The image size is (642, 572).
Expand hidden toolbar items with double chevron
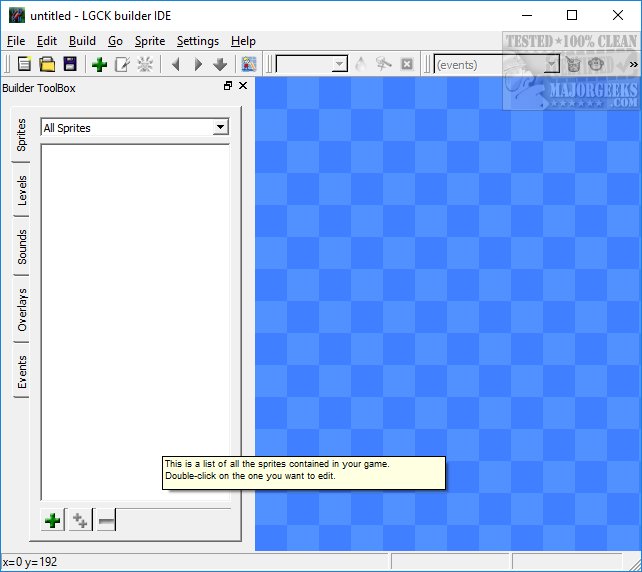(633, 64)
